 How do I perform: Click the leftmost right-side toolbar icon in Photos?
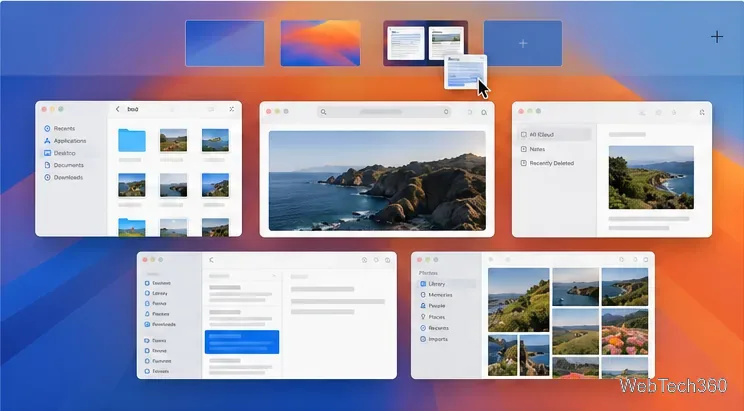622,260
